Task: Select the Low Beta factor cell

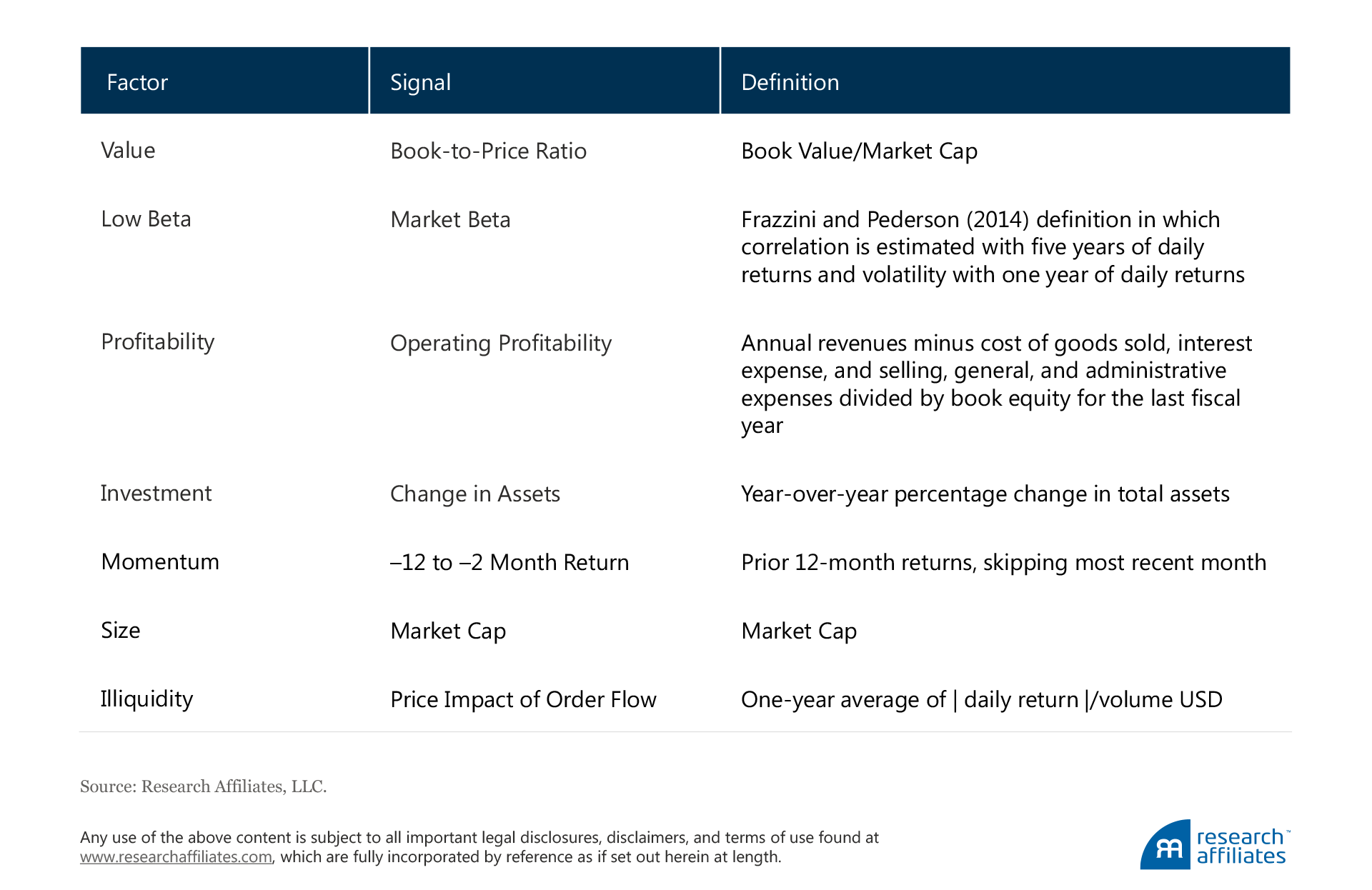Action: coord(146,219)
